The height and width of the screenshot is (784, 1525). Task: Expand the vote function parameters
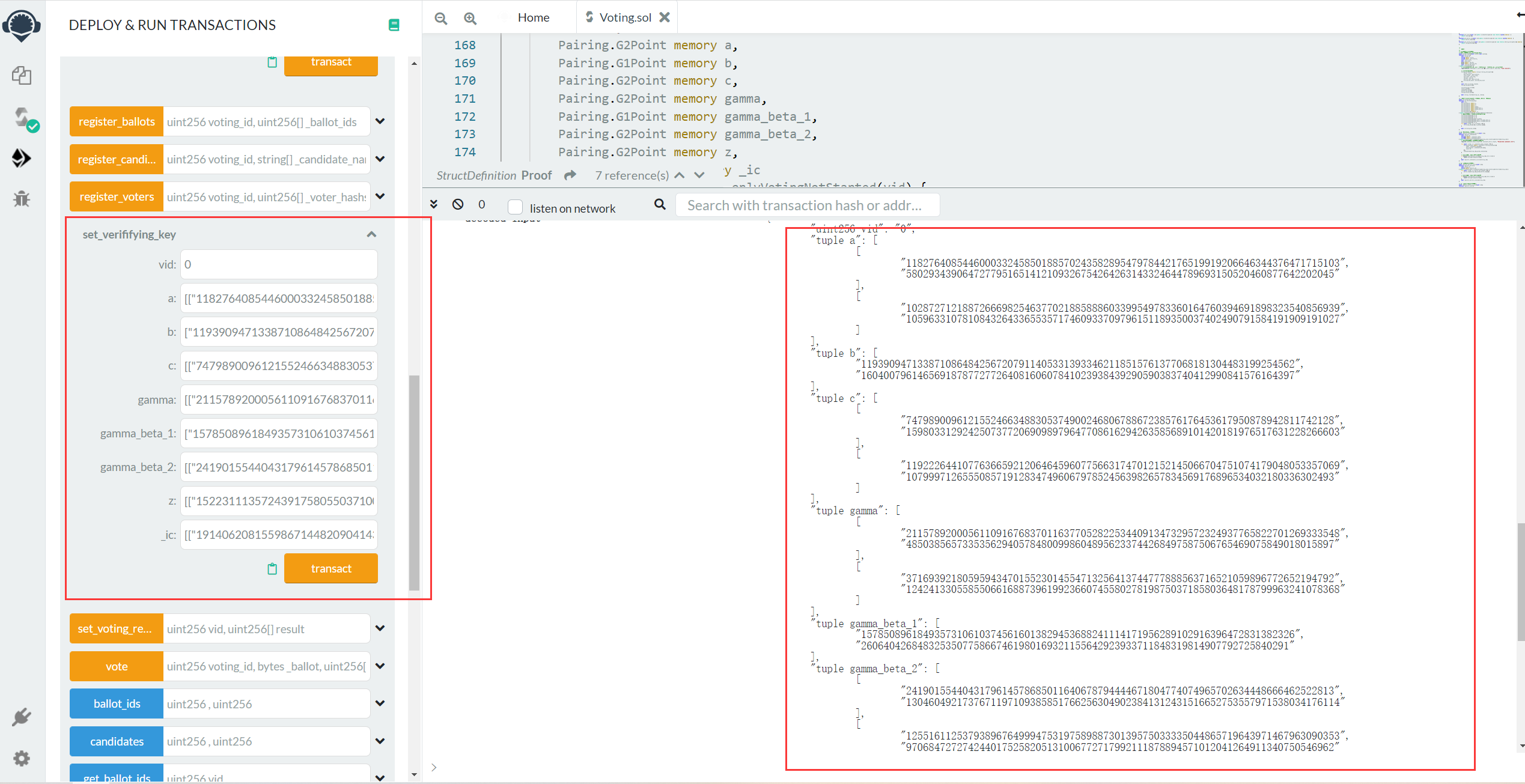click(380, 666)
